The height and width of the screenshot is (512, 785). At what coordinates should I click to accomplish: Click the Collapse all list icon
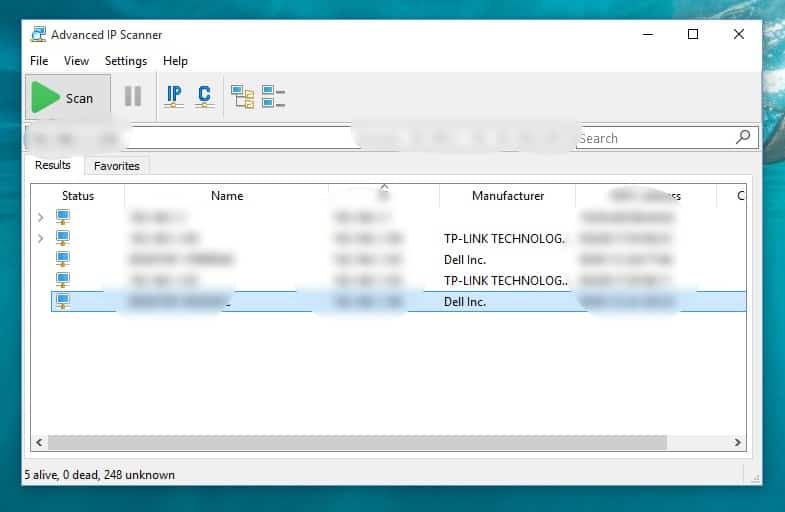point(273,97)
